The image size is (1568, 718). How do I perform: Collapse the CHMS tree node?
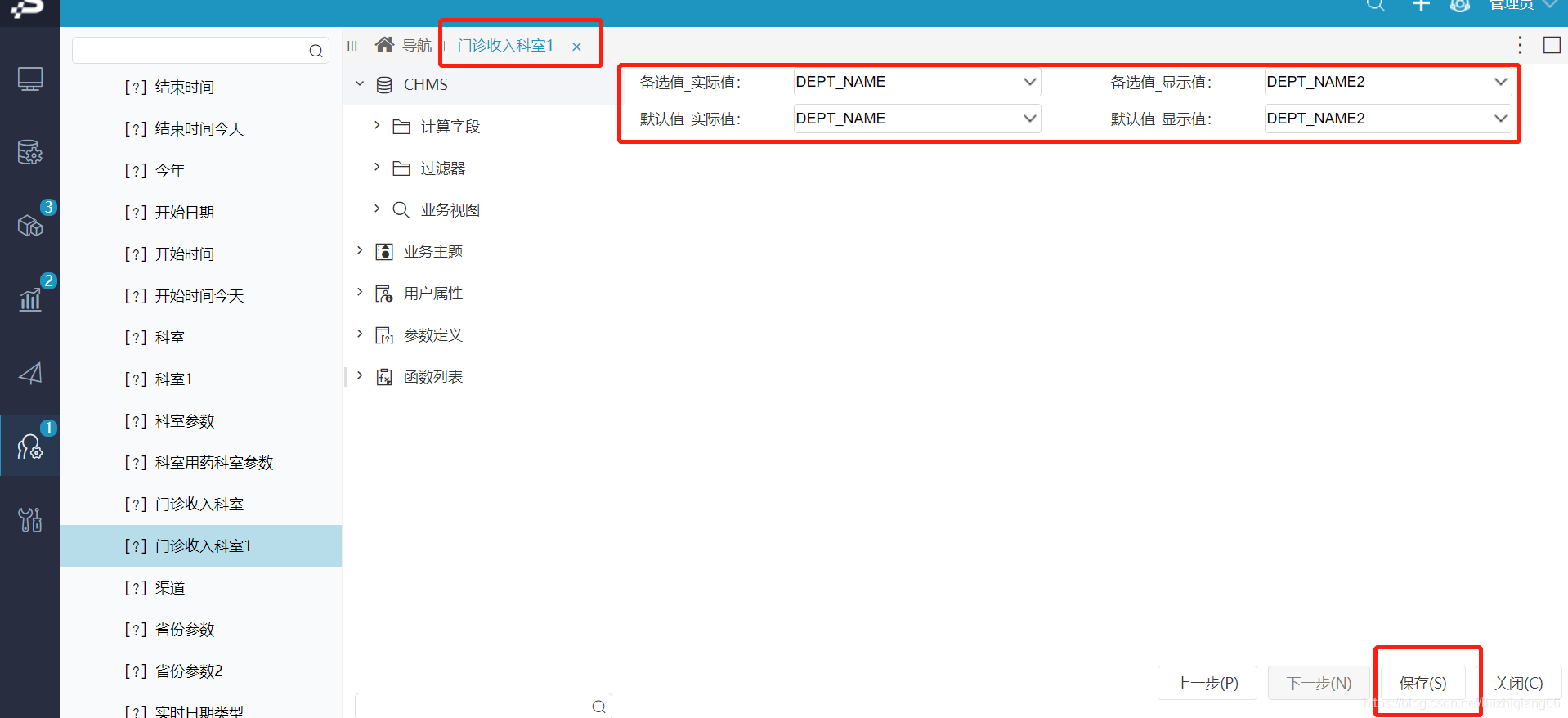pos(359,83)
